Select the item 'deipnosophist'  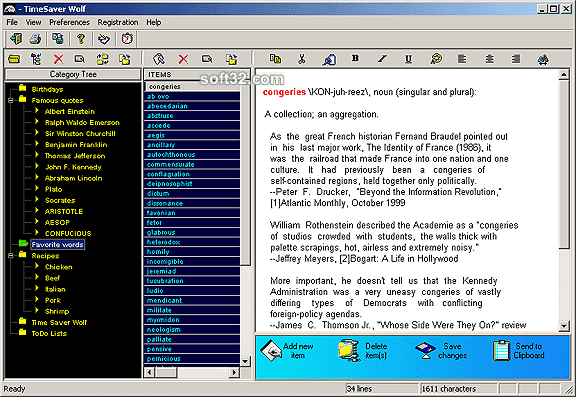click(x=192, y=184)
